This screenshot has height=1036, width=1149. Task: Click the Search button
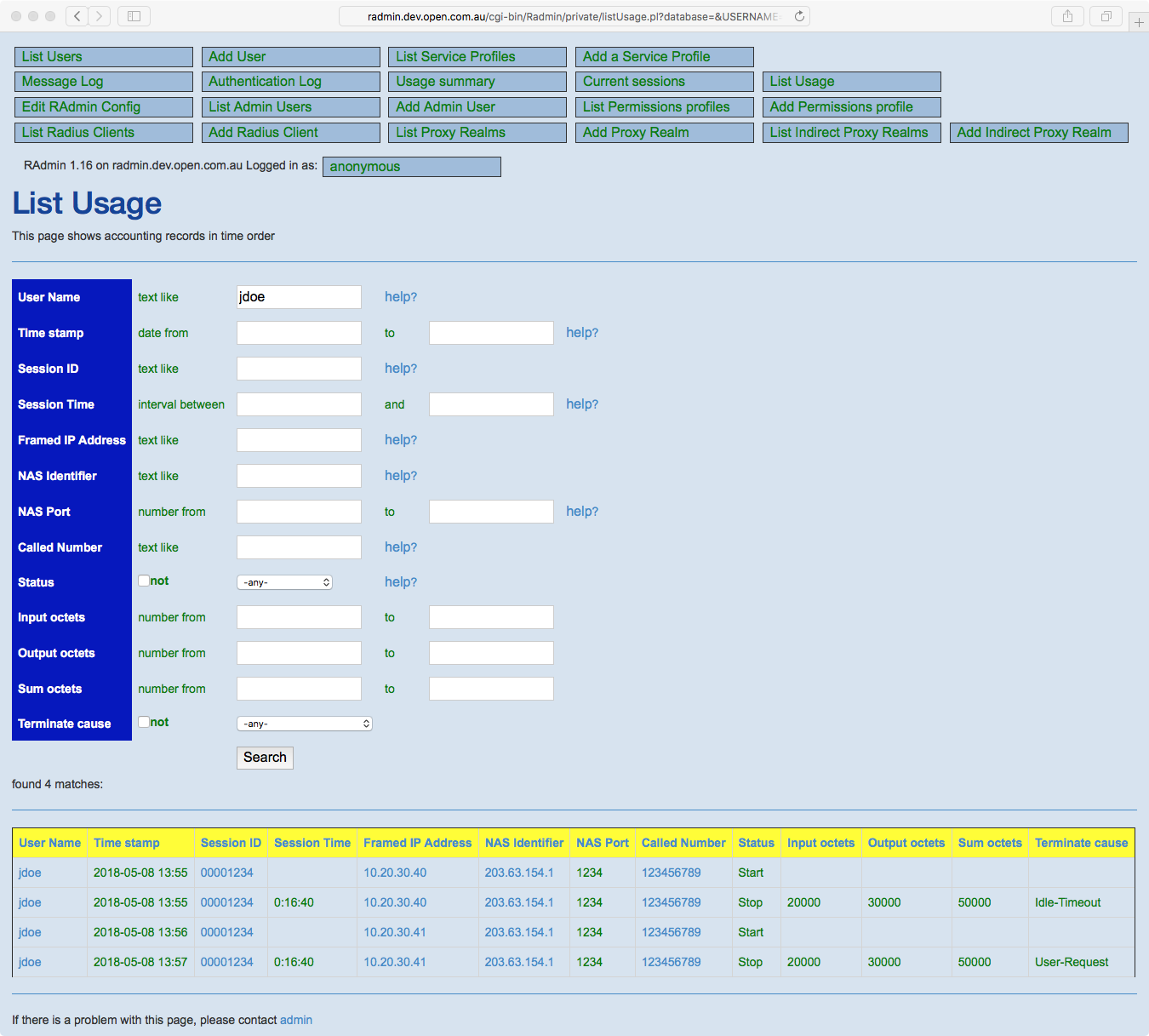click(265, 758)
